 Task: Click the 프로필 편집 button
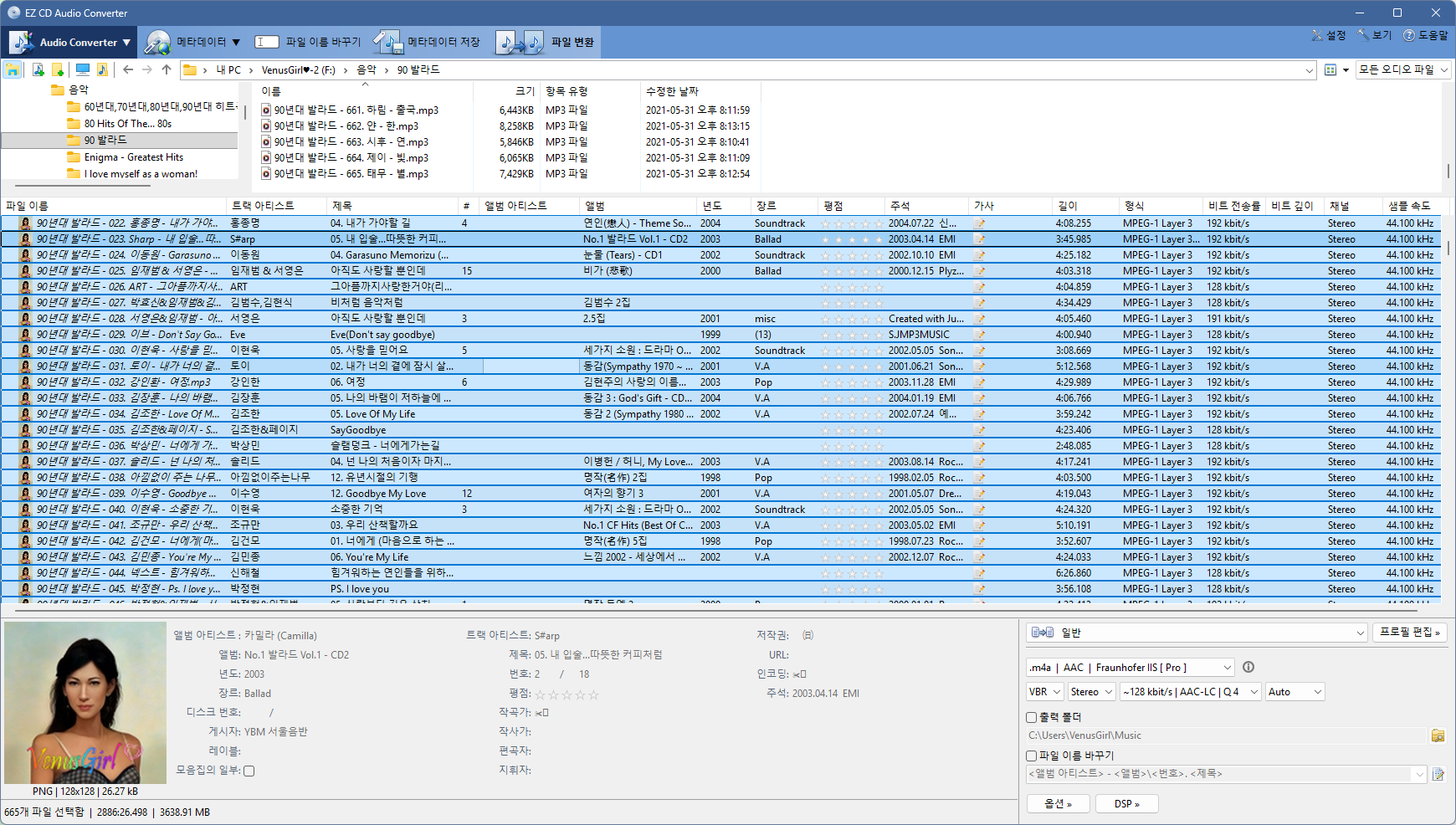(1410, 633)
